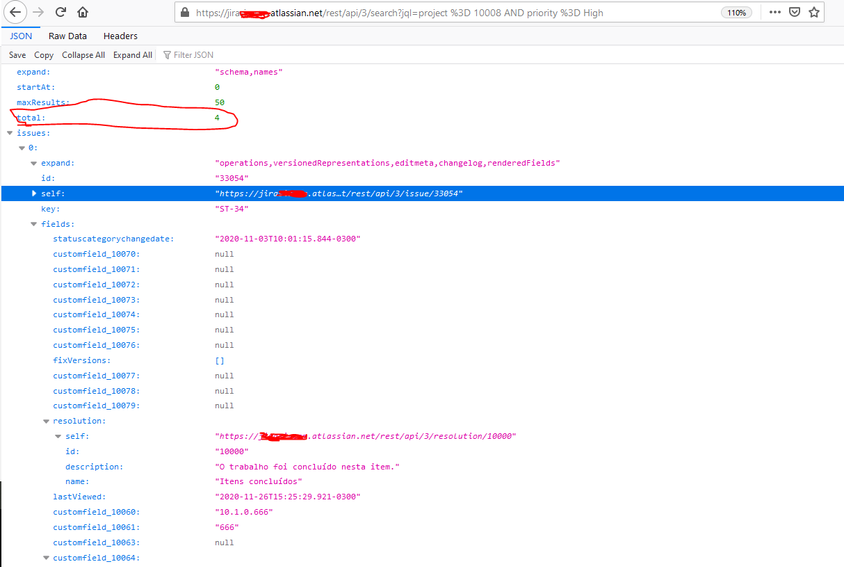Collapse the issue 0 node
Viewport: 844px width, 567px height.
pyautogui.click(x=22, y=148)
